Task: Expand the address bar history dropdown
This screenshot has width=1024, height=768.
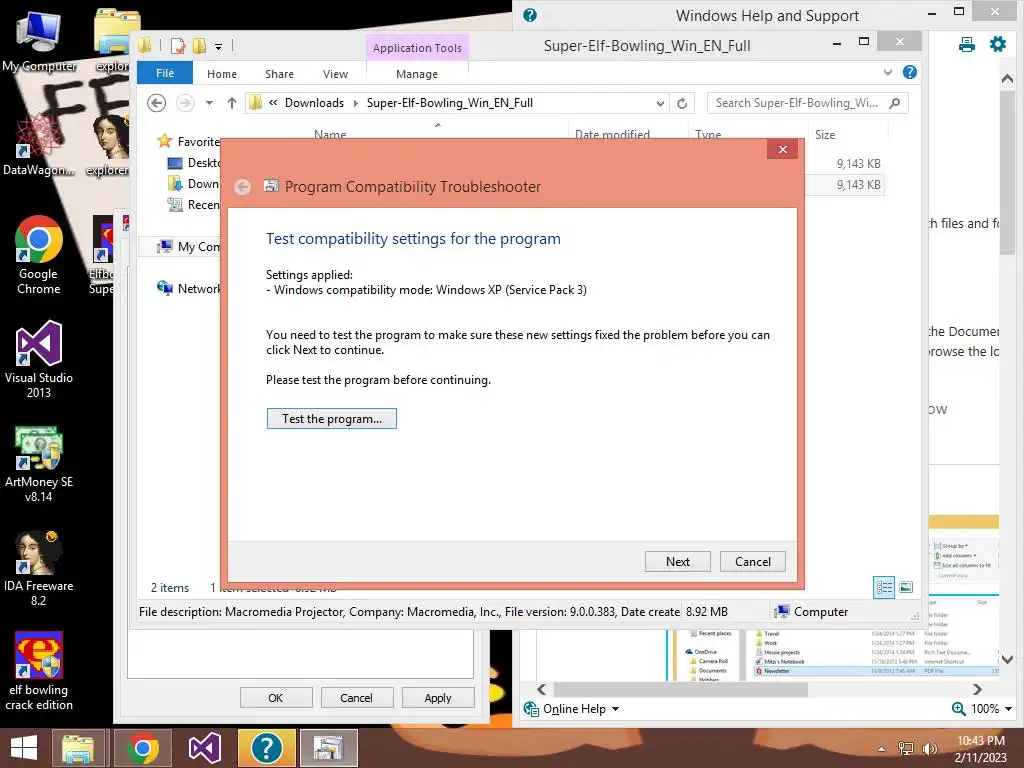Action: pos(660,103)
